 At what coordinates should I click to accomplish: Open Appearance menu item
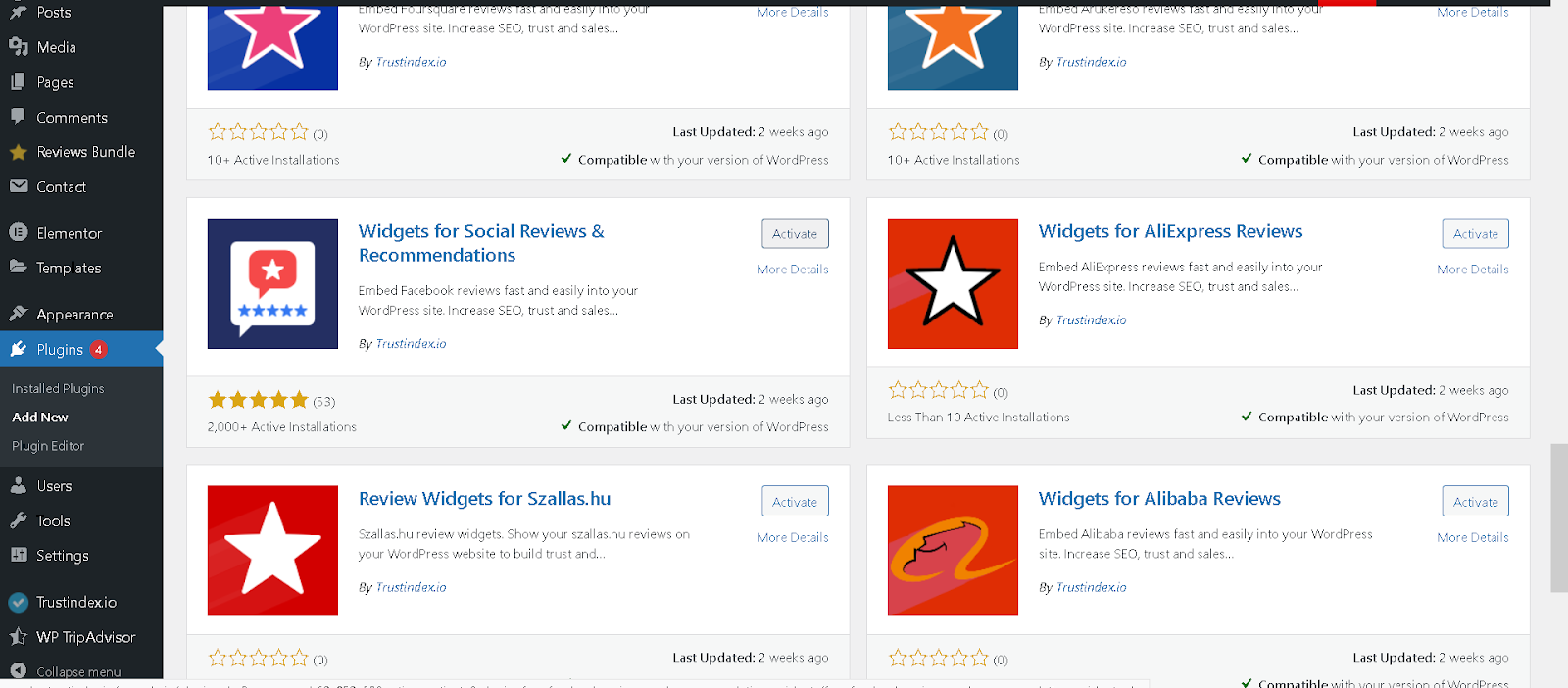coord(74,315)
